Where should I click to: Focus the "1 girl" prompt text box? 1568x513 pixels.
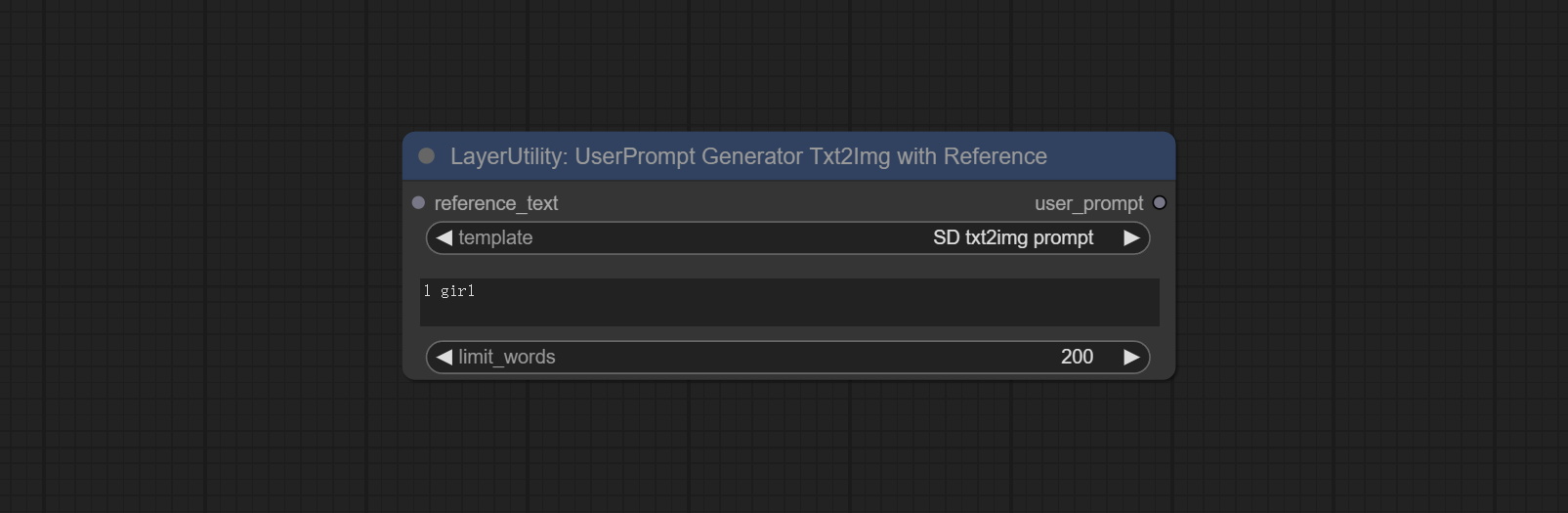coord(788,302)
